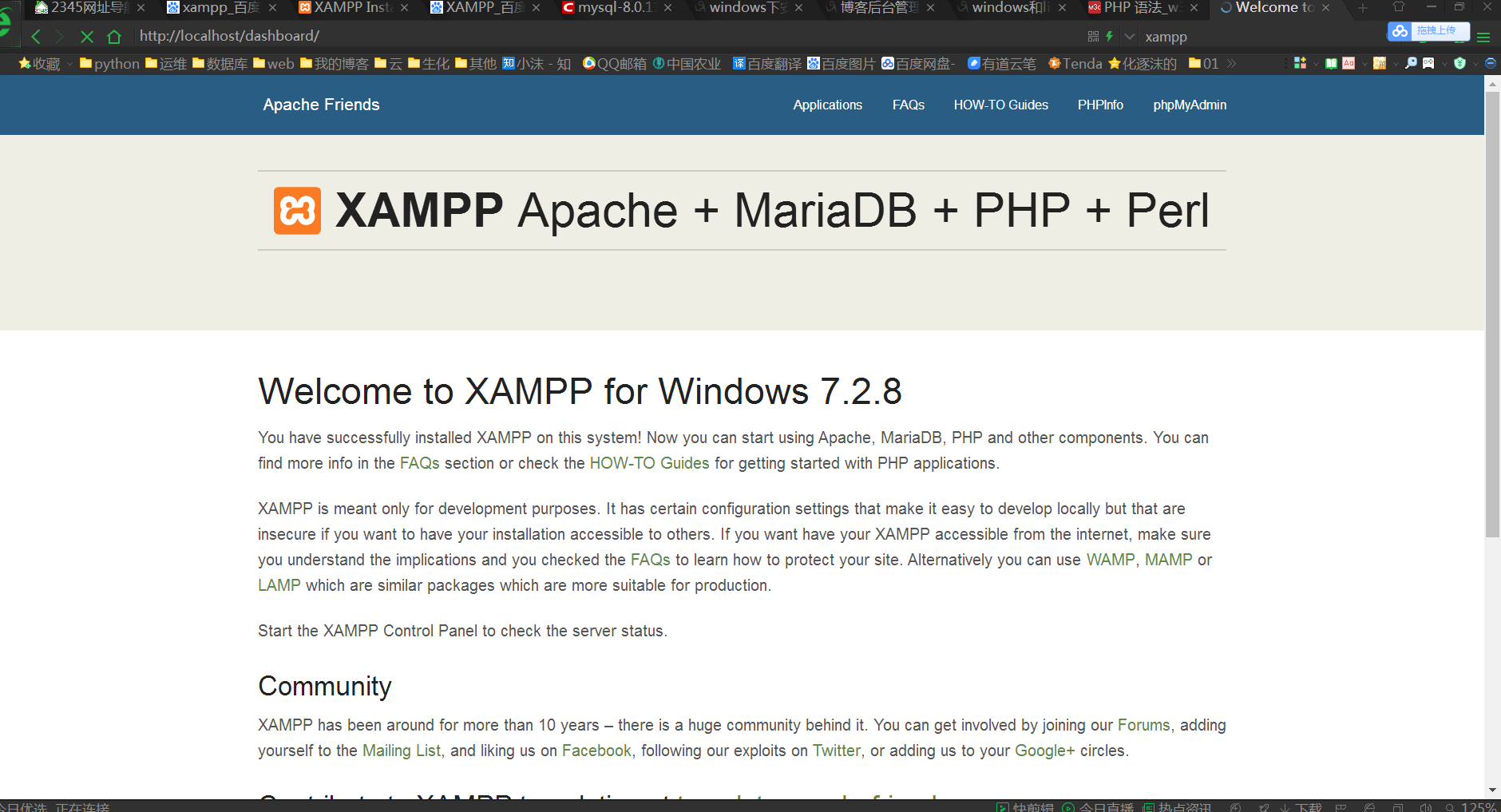1501x812 pixels.
Task: Click the green shield security extension icon
Action: click(1459, 63)
